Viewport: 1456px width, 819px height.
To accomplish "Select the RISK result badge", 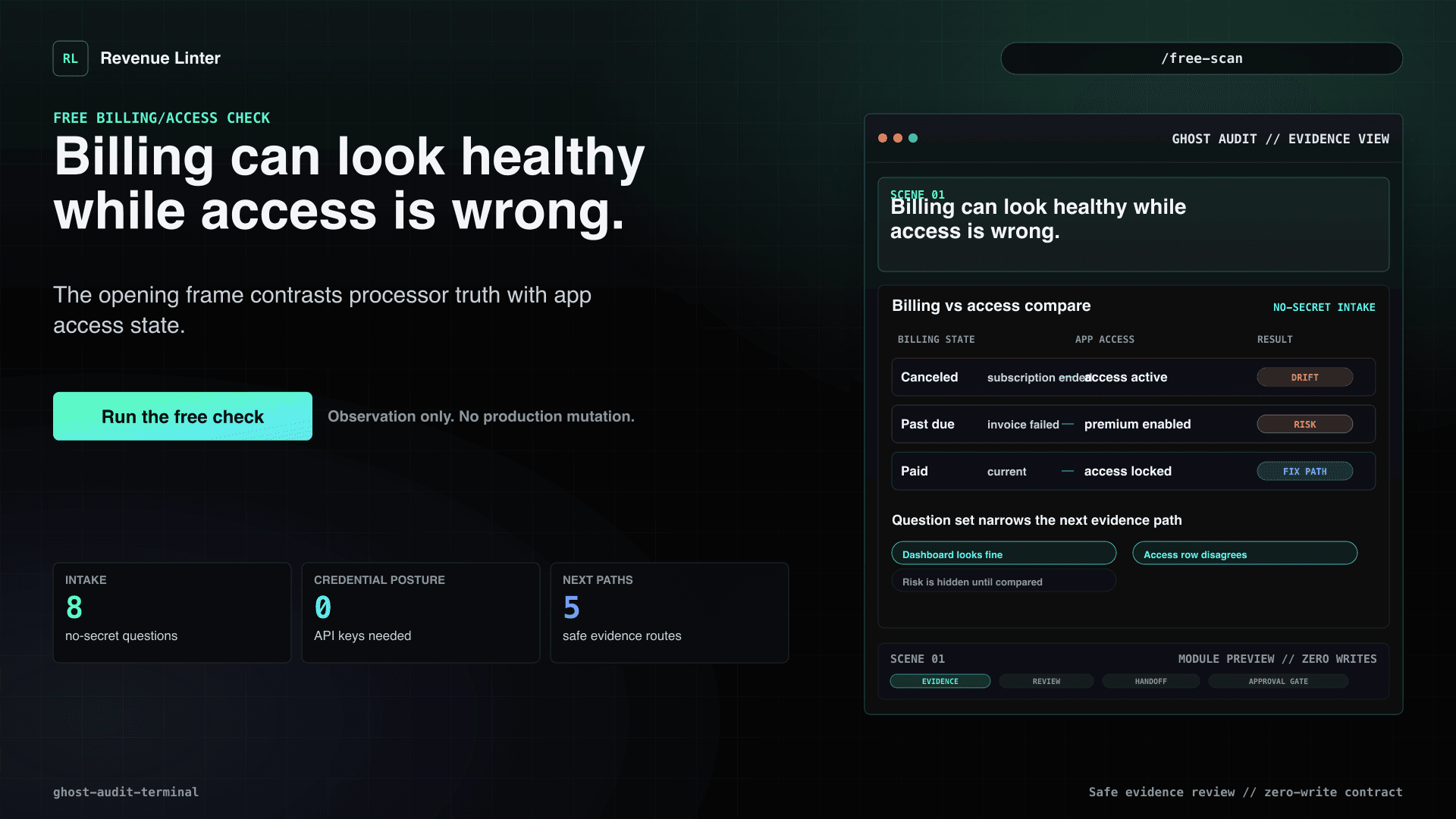I will point(1305,424).
